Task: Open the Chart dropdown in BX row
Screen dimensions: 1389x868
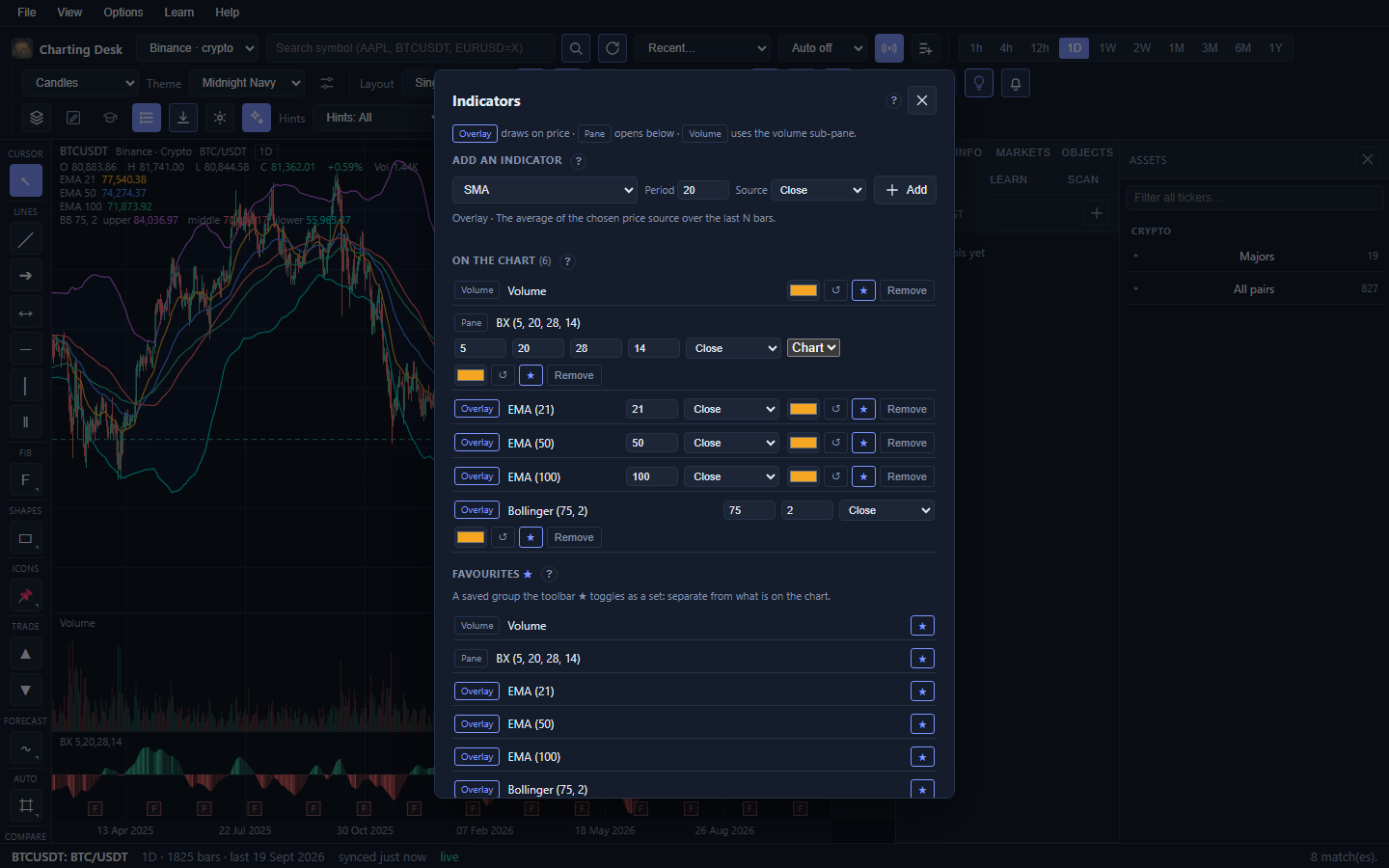Action: coord(814,348)
